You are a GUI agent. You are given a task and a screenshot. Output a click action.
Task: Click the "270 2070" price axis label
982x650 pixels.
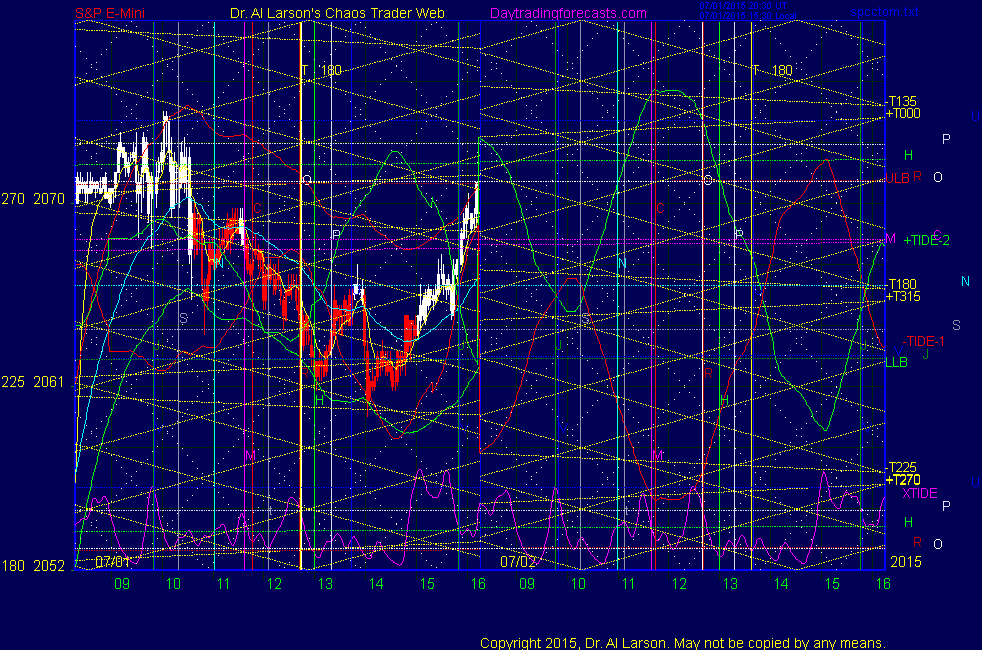33,199
